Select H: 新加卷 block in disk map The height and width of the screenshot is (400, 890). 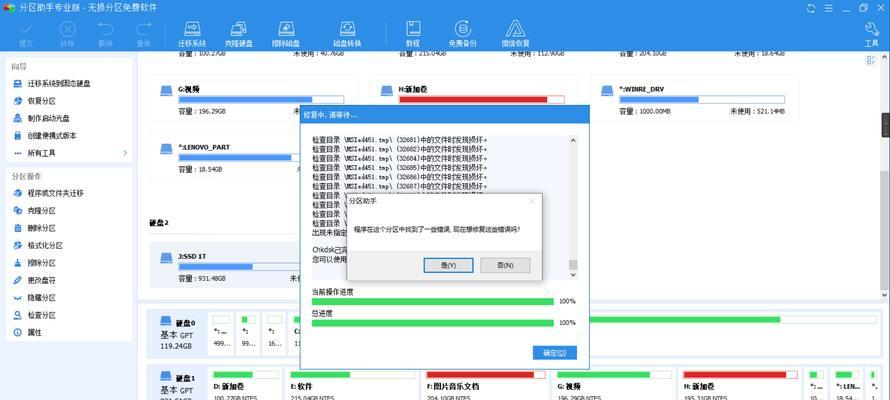coord(740,384)
